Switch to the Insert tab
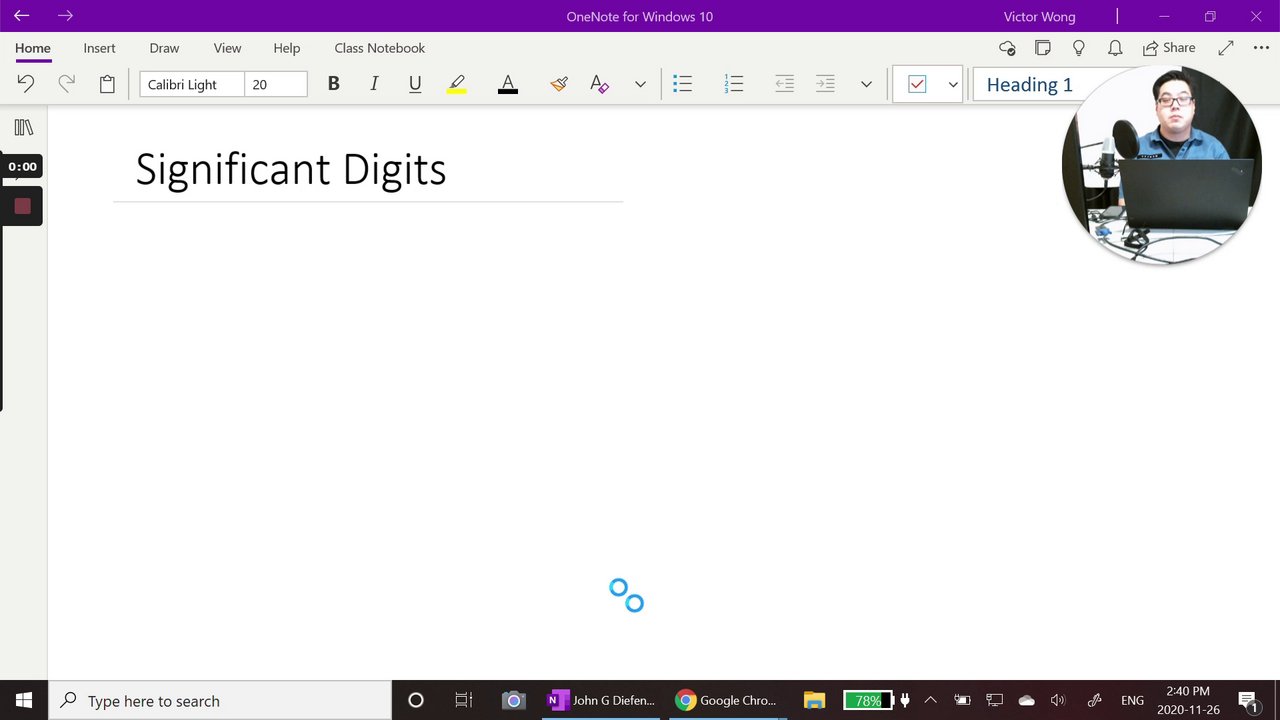 click(x=99, y=48)
